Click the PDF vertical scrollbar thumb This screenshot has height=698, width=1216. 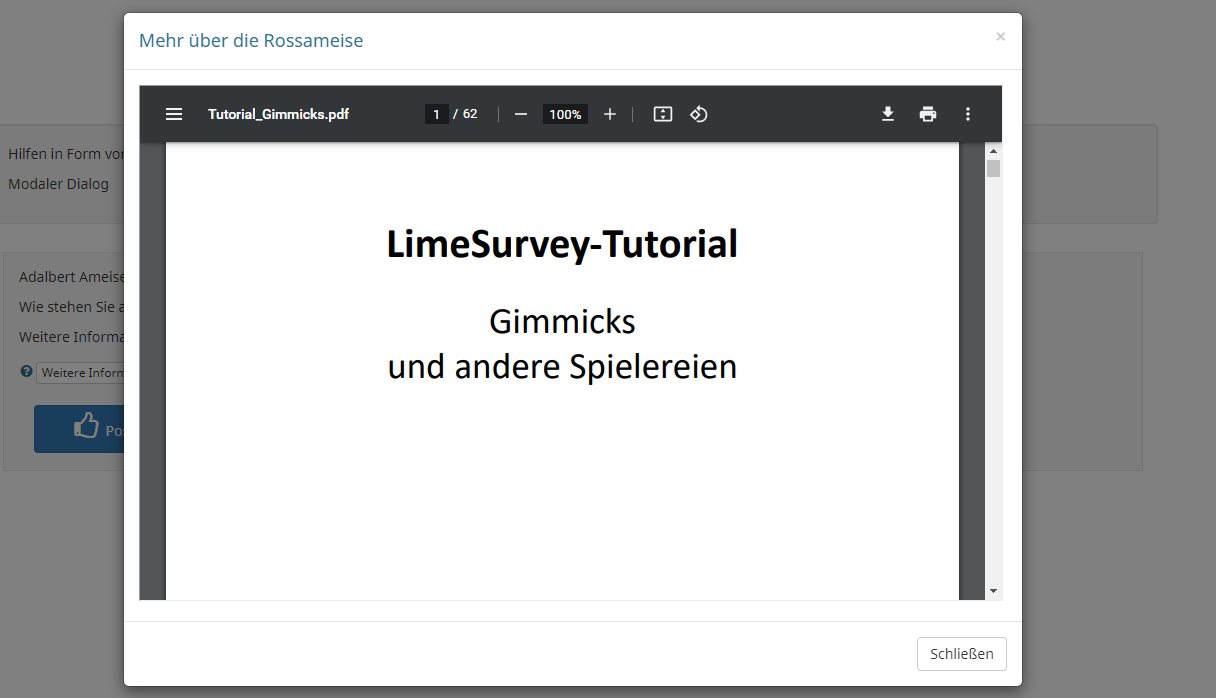click(x=993, y=168)
